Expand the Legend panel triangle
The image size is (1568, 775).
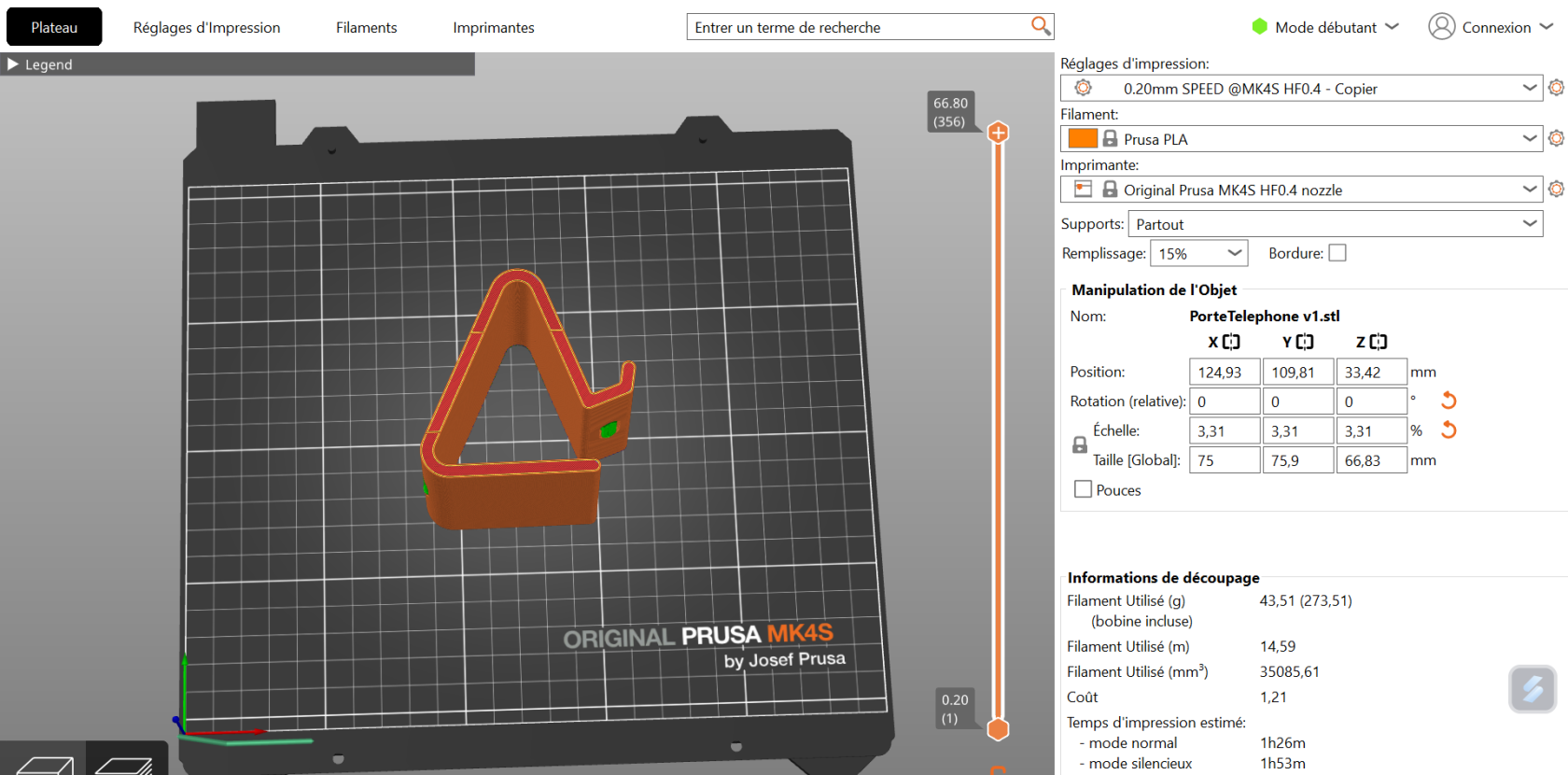[13, 64]
